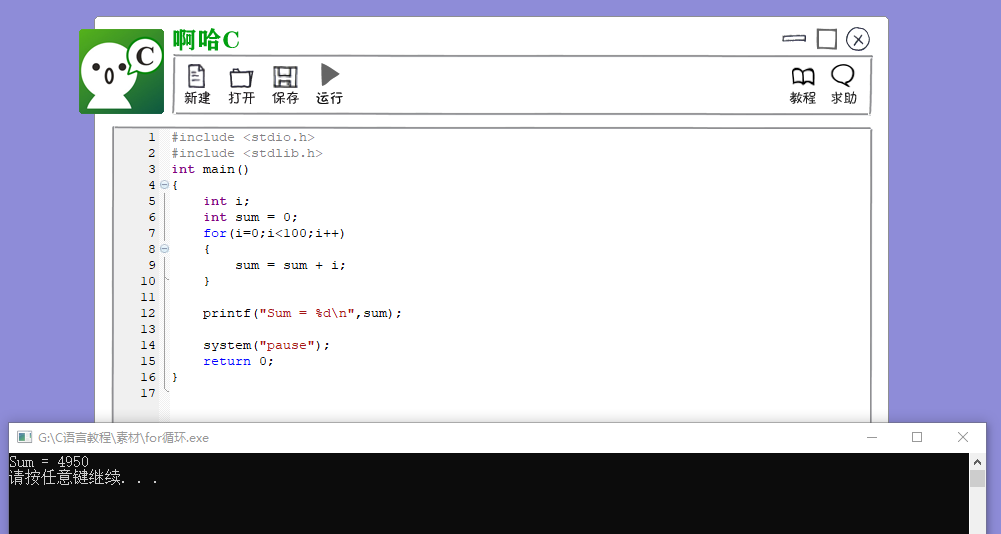The height and width of the screenshot is (534, 1001).
Task: Click the 'int sum = 0;' line
Action: tap(250, 217)
